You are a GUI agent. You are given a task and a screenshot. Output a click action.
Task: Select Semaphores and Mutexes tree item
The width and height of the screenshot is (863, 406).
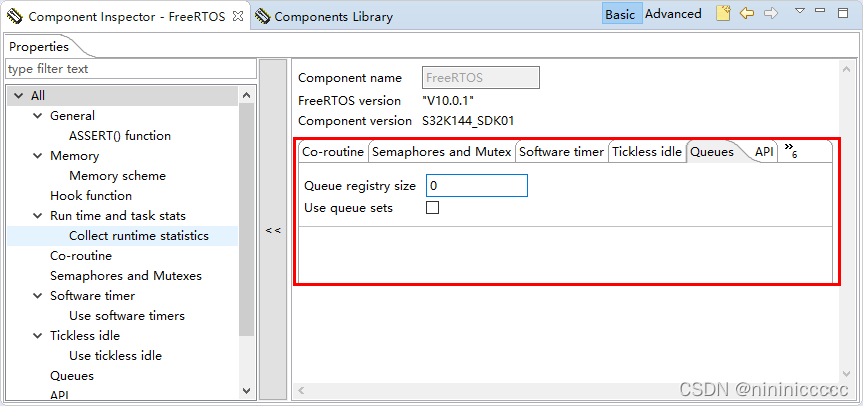click(x=126, y=276)
